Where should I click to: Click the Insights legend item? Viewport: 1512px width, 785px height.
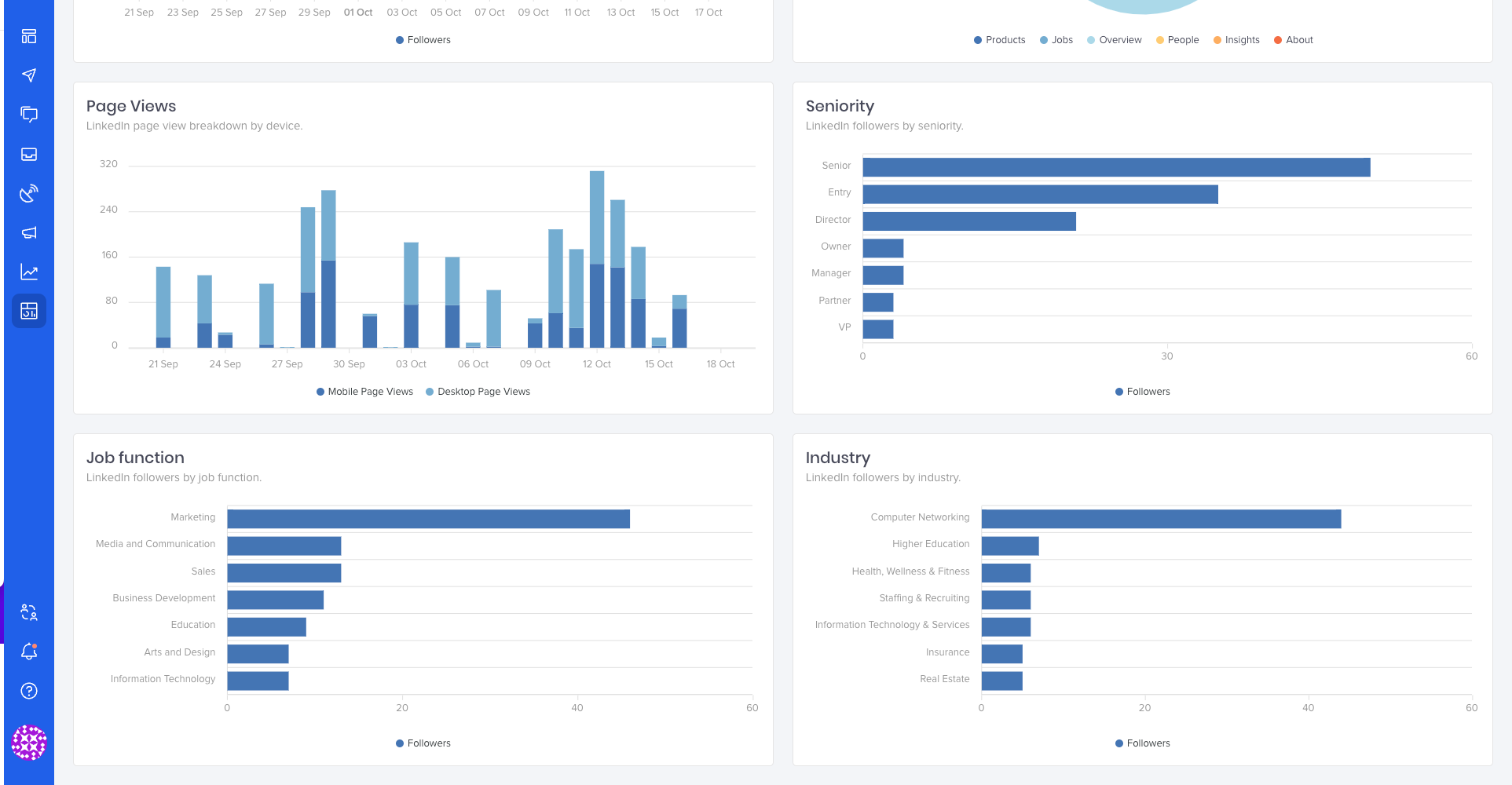click(1236, 39)
